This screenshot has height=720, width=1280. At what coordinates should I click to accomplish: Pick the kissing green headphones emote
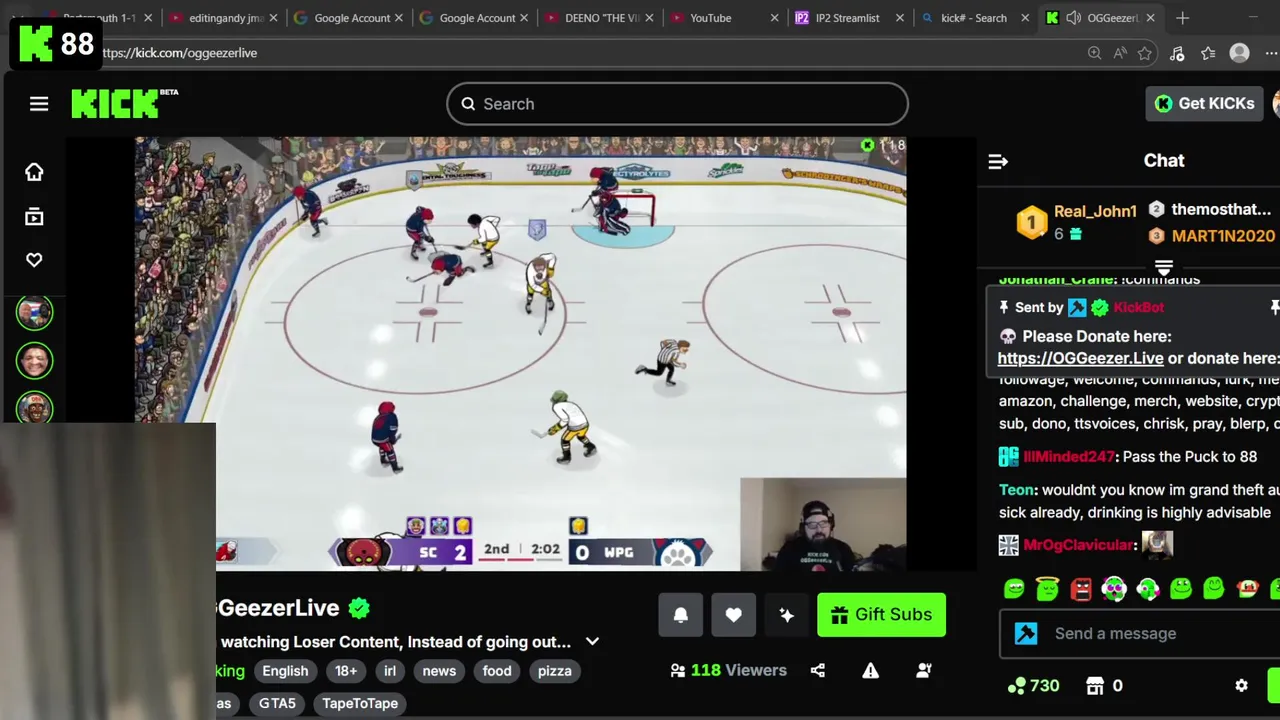tap(1147, 589)
